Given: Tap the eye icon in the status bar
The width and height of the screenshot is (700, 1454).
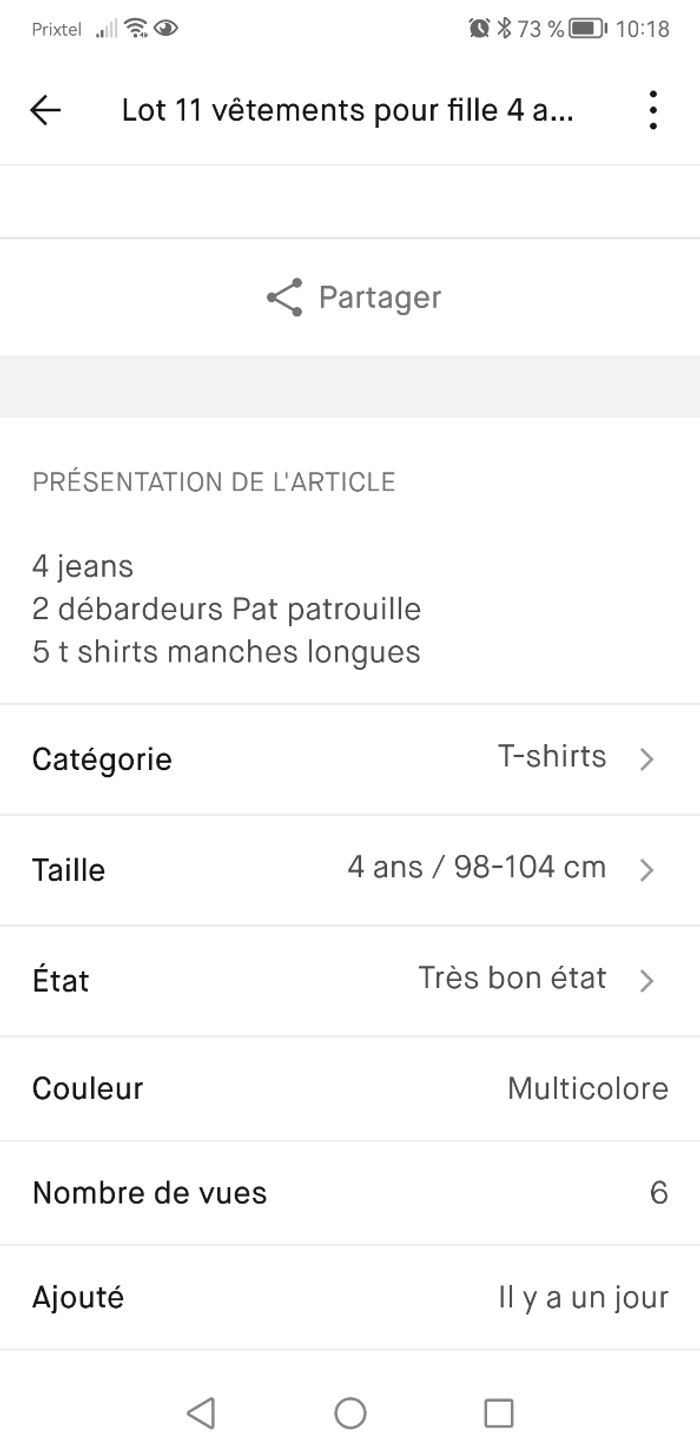Looking at the screenshot, I should (x=166, y=29).
